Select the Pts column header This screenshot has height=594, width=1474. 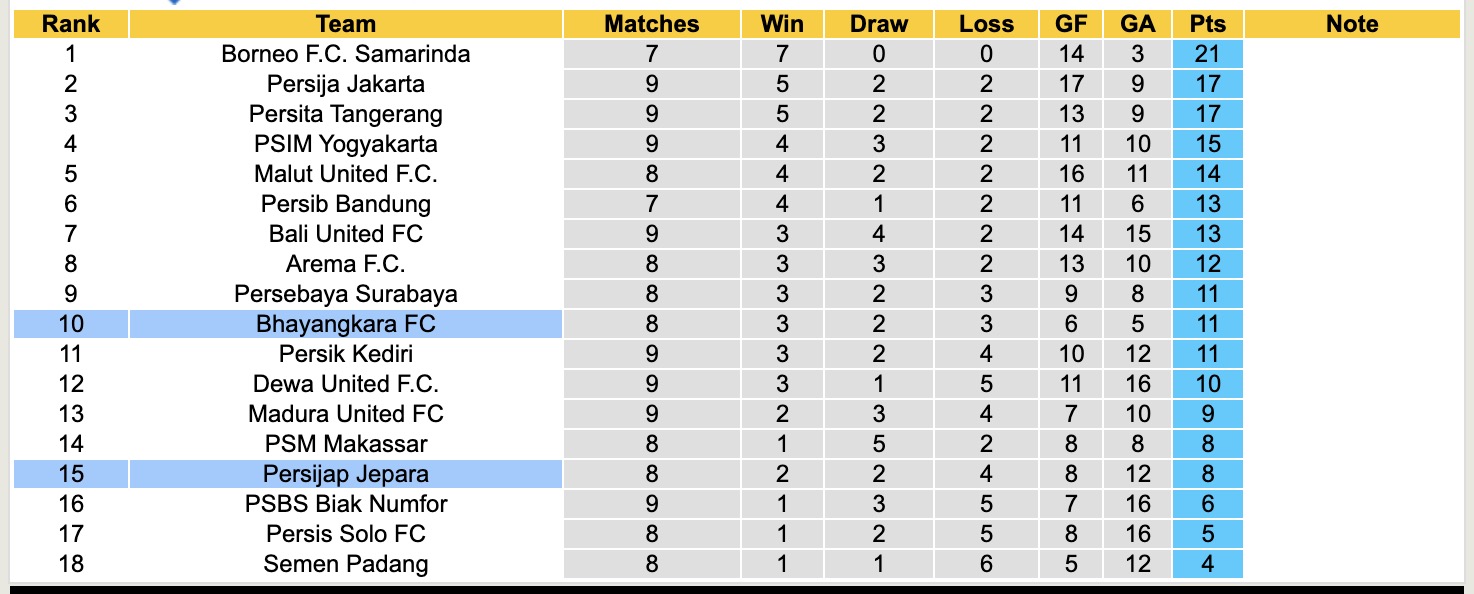(1208, 24)
